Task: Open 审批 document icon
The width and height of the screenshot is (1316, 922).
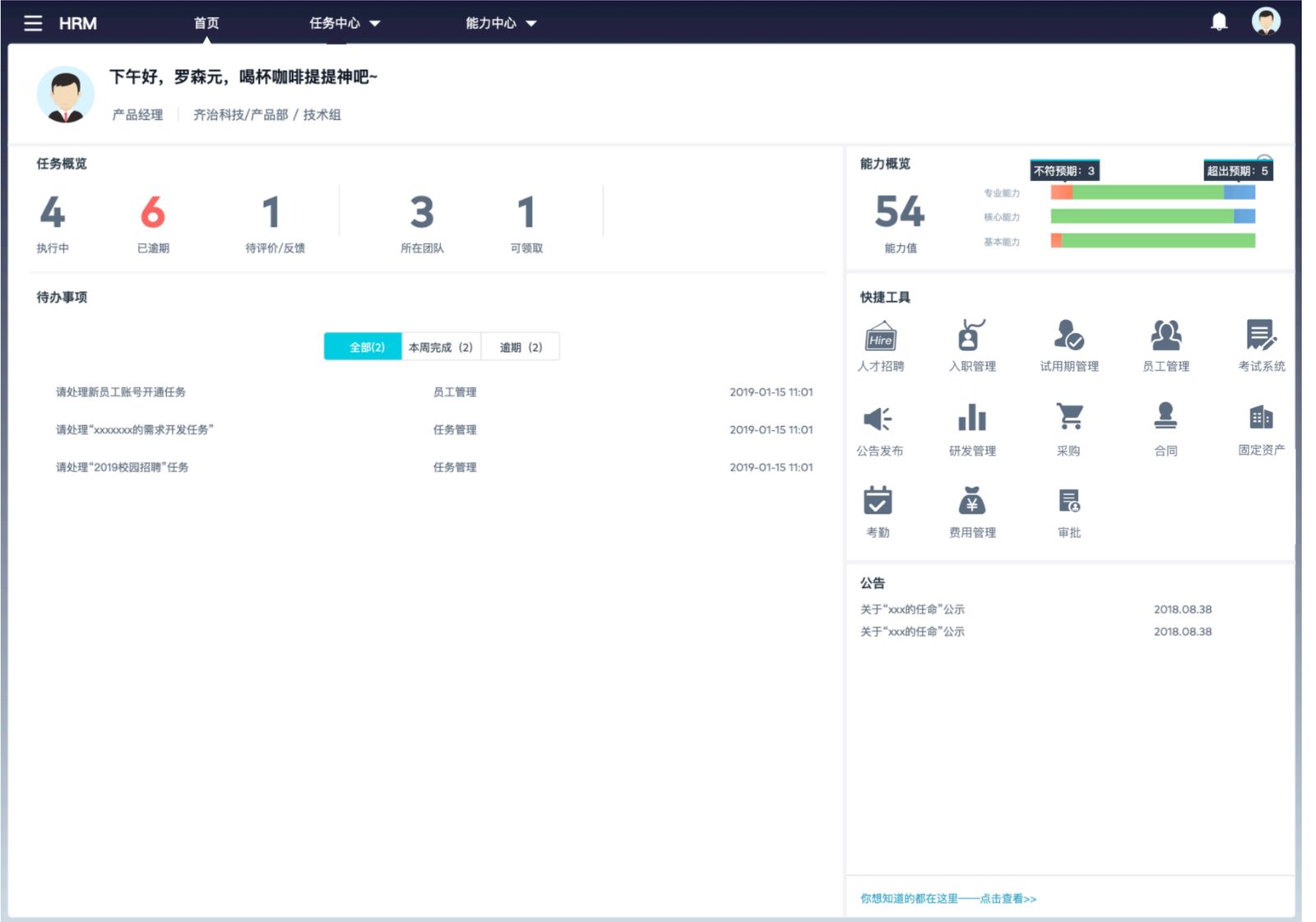Action: pos(1069,501)
